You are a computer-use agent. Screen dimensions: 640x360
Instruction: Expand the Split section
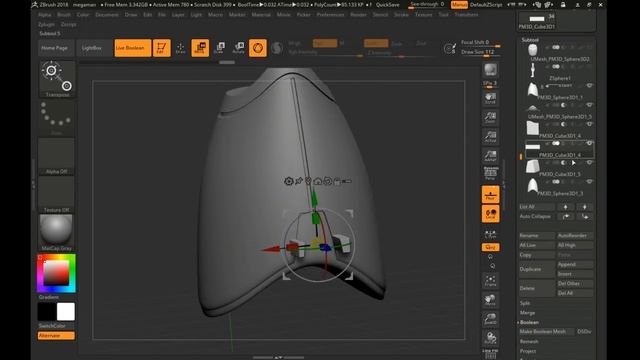(525, 303)
